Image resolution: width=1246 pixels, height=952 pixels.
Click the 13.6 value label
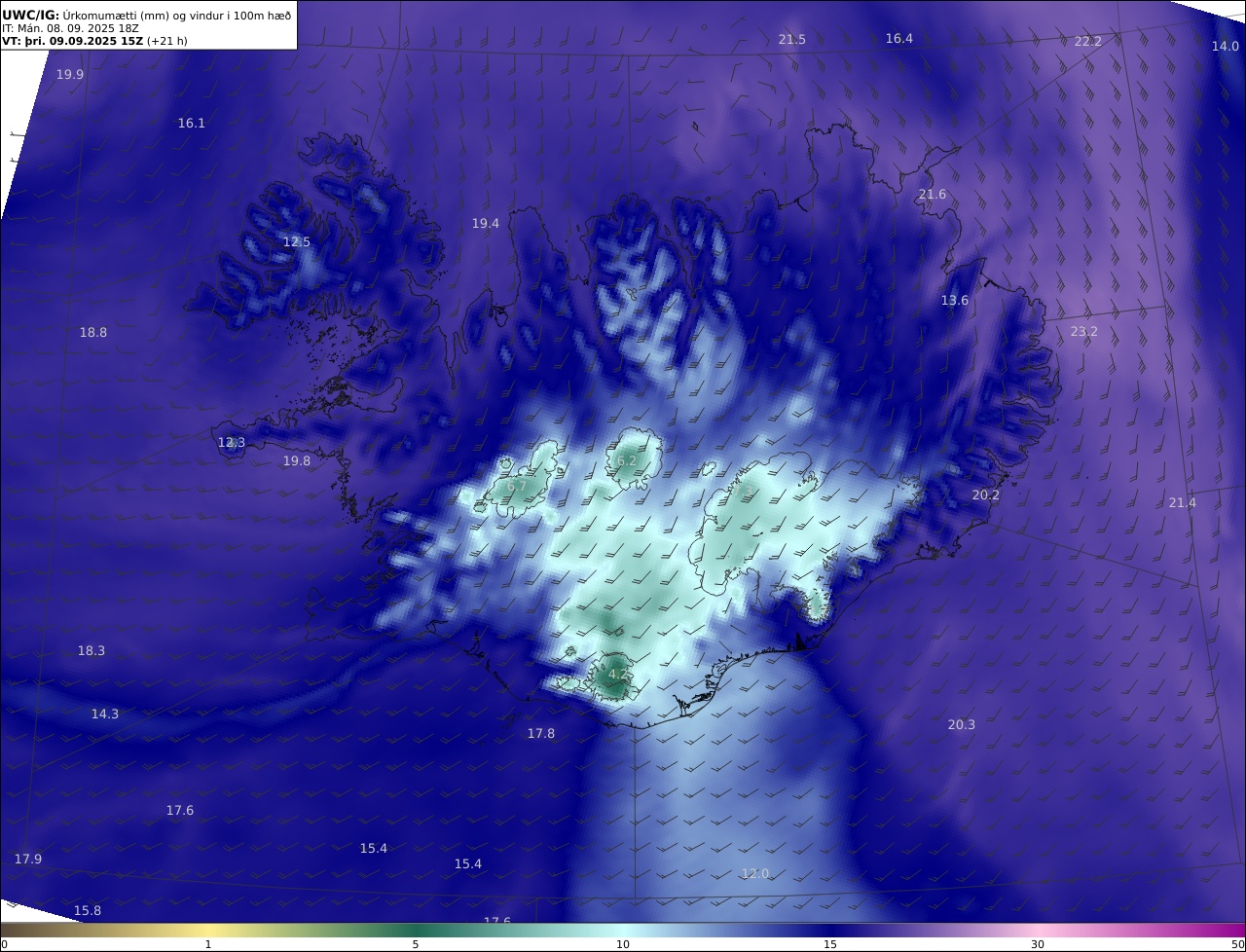(x=955, y=301)
